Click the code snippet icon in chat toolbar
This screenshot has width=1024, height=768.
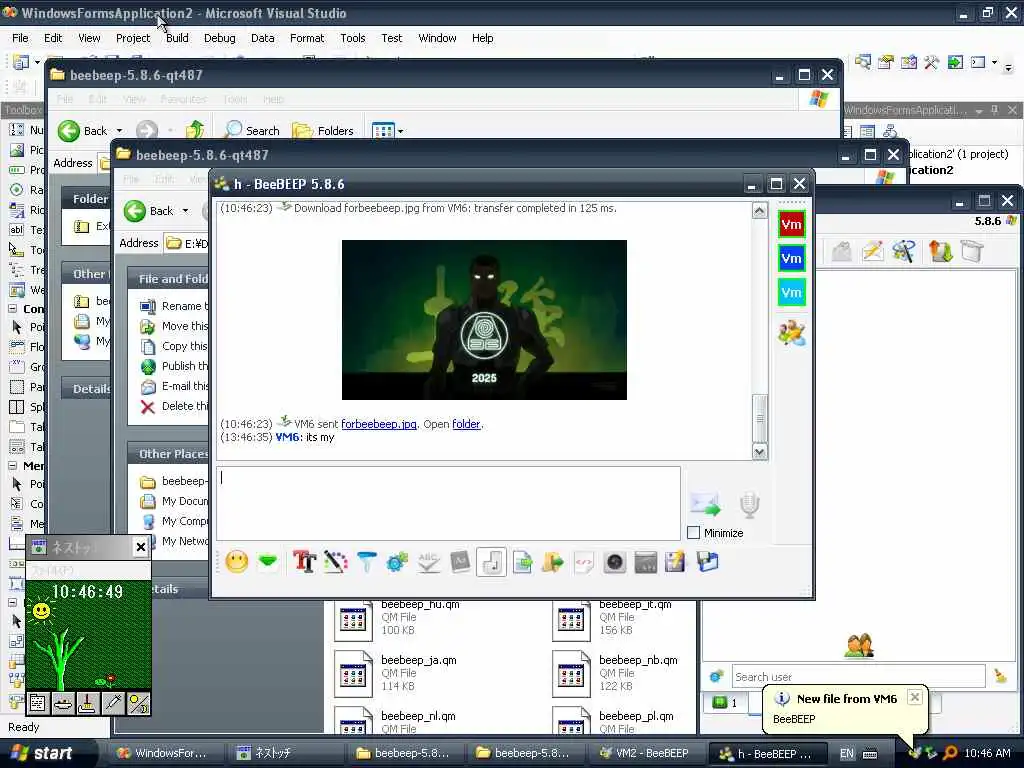coord(584,562)
